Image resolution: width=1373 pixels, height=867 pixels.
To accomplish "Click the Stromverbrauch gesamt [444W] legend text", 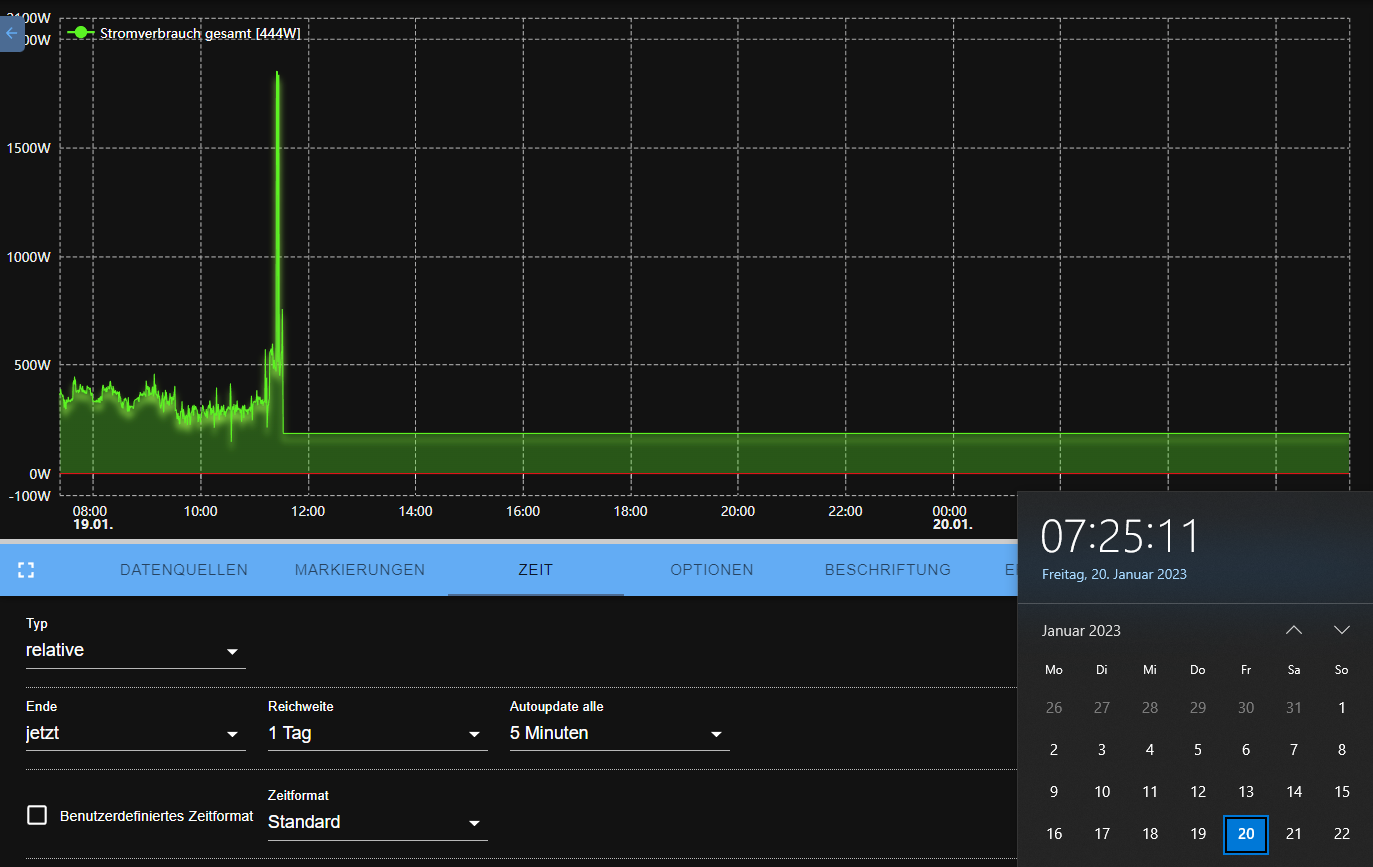I will 200,33.
